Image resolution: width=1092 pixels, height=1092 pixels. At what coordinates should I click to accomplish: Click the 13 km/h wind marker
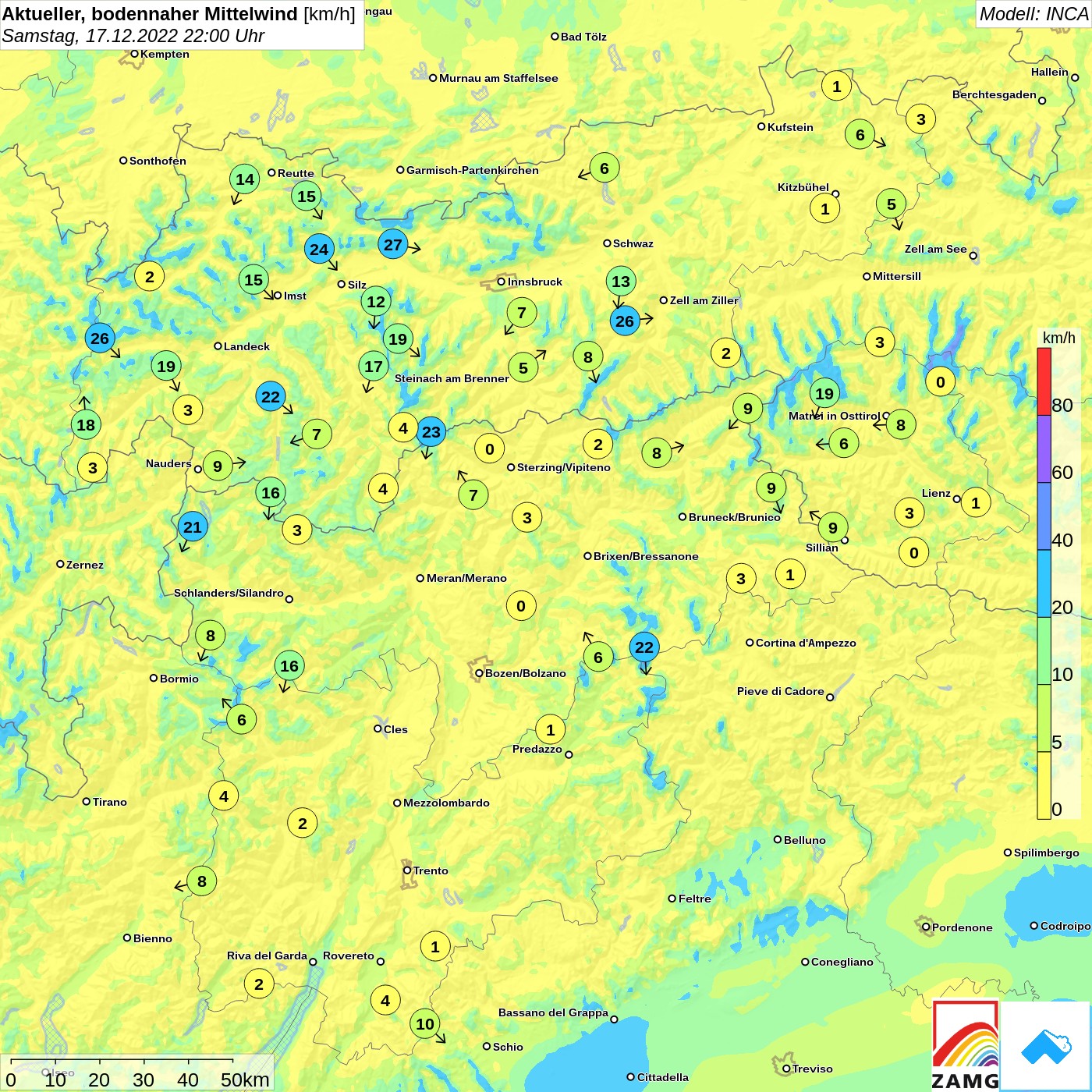coord(621,282)
